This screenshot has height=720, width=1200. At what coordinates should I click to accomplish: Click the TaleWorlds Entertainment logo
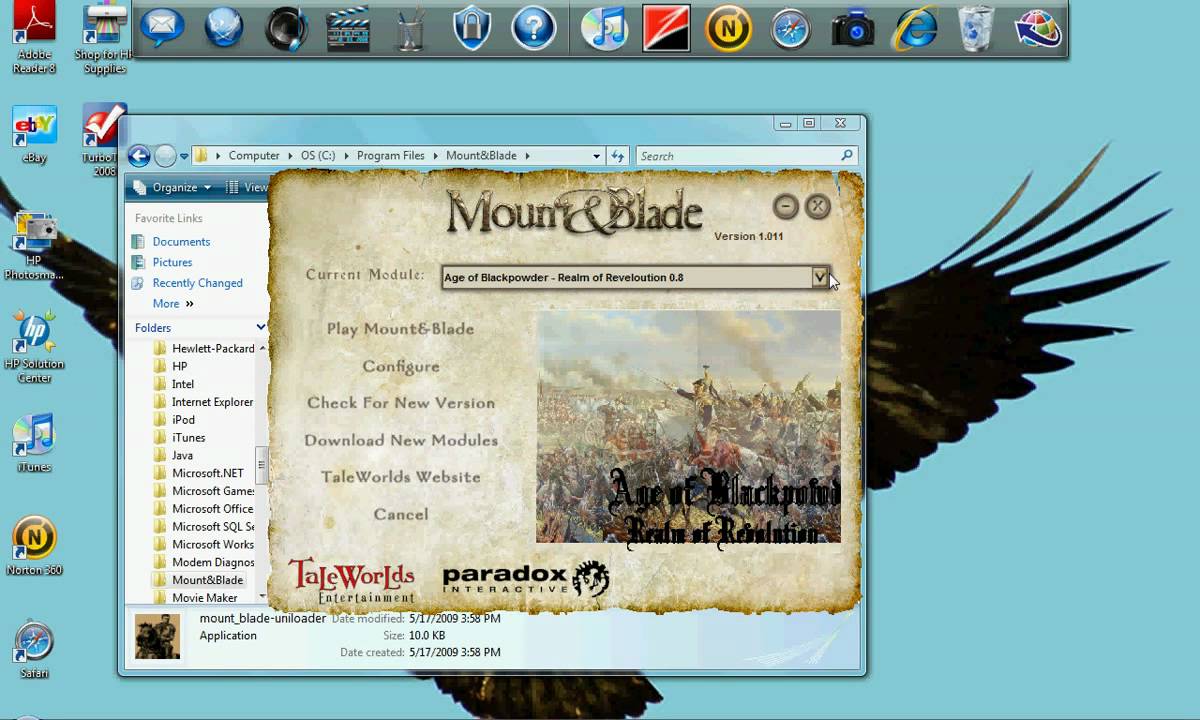tap(351, 581)
